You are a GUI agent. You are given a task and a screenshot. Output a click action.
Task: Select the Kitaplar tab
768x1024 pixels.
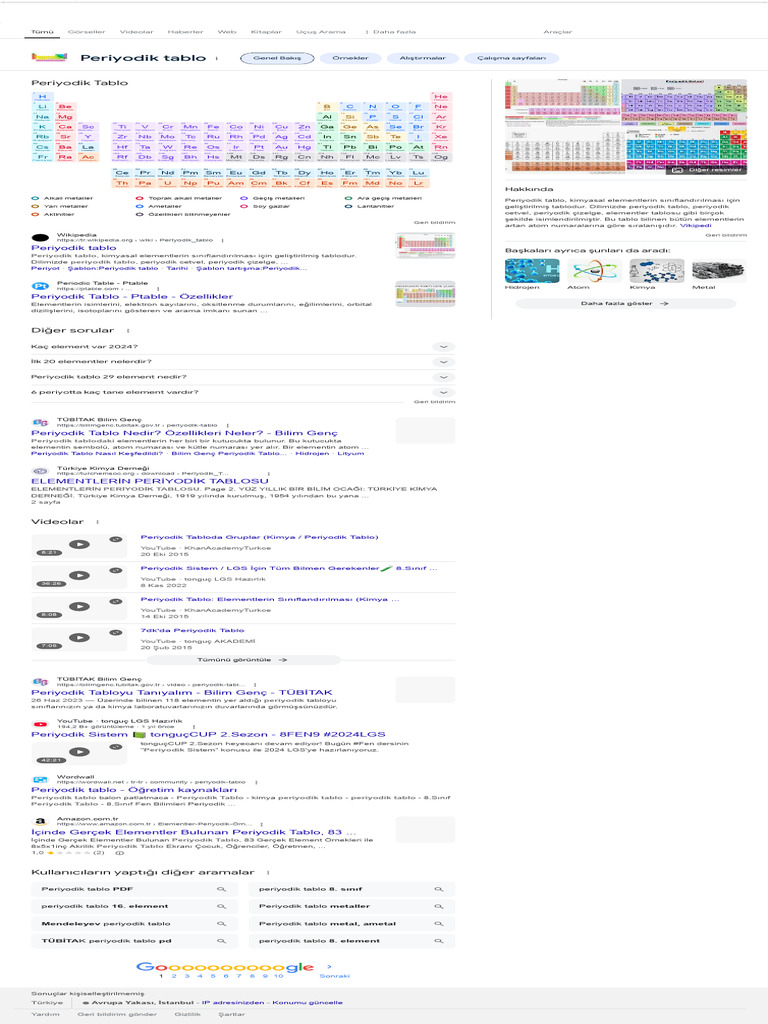[x=266, y=31]
